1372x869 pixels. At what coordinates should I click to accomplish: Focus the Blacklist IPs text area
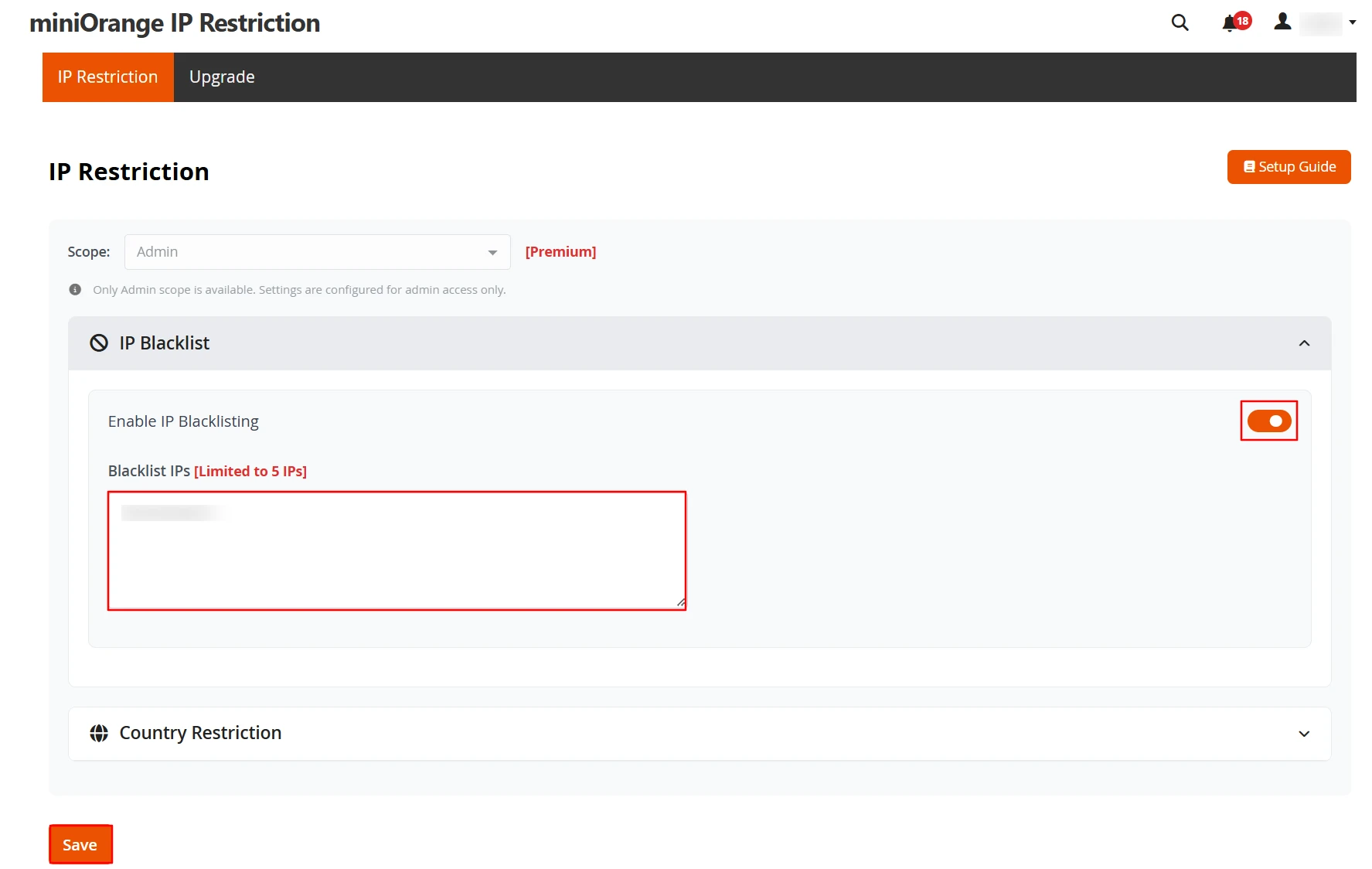[x=397, y=550]
